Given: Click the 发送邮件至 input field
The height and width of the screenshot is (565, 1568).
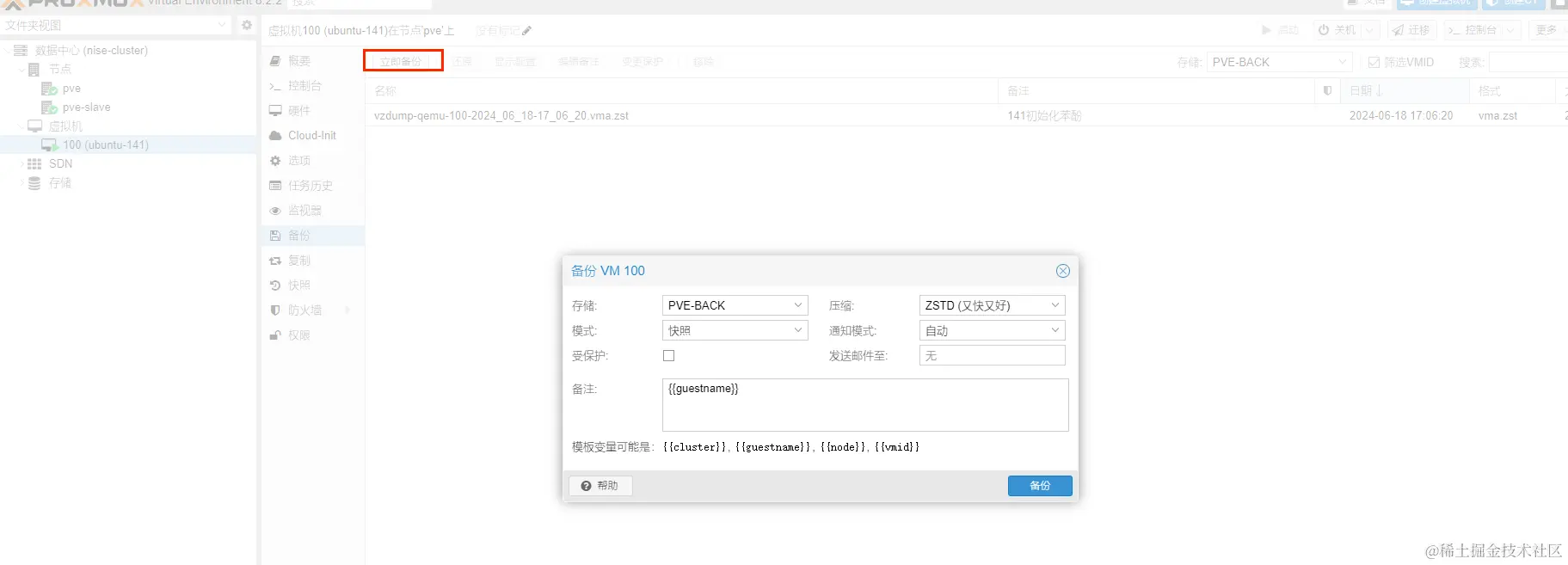Looking at the screenshot, I should tap(992, 355).
